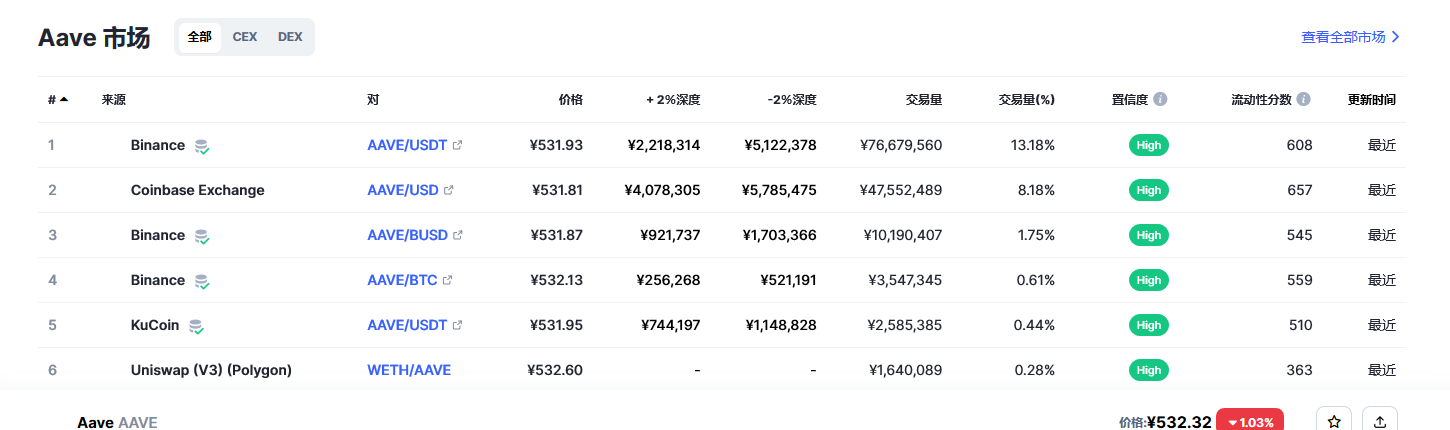1450x430 pixels.
Task: Switch to the DEX filter tab
Action: click(x=290, y=37)
